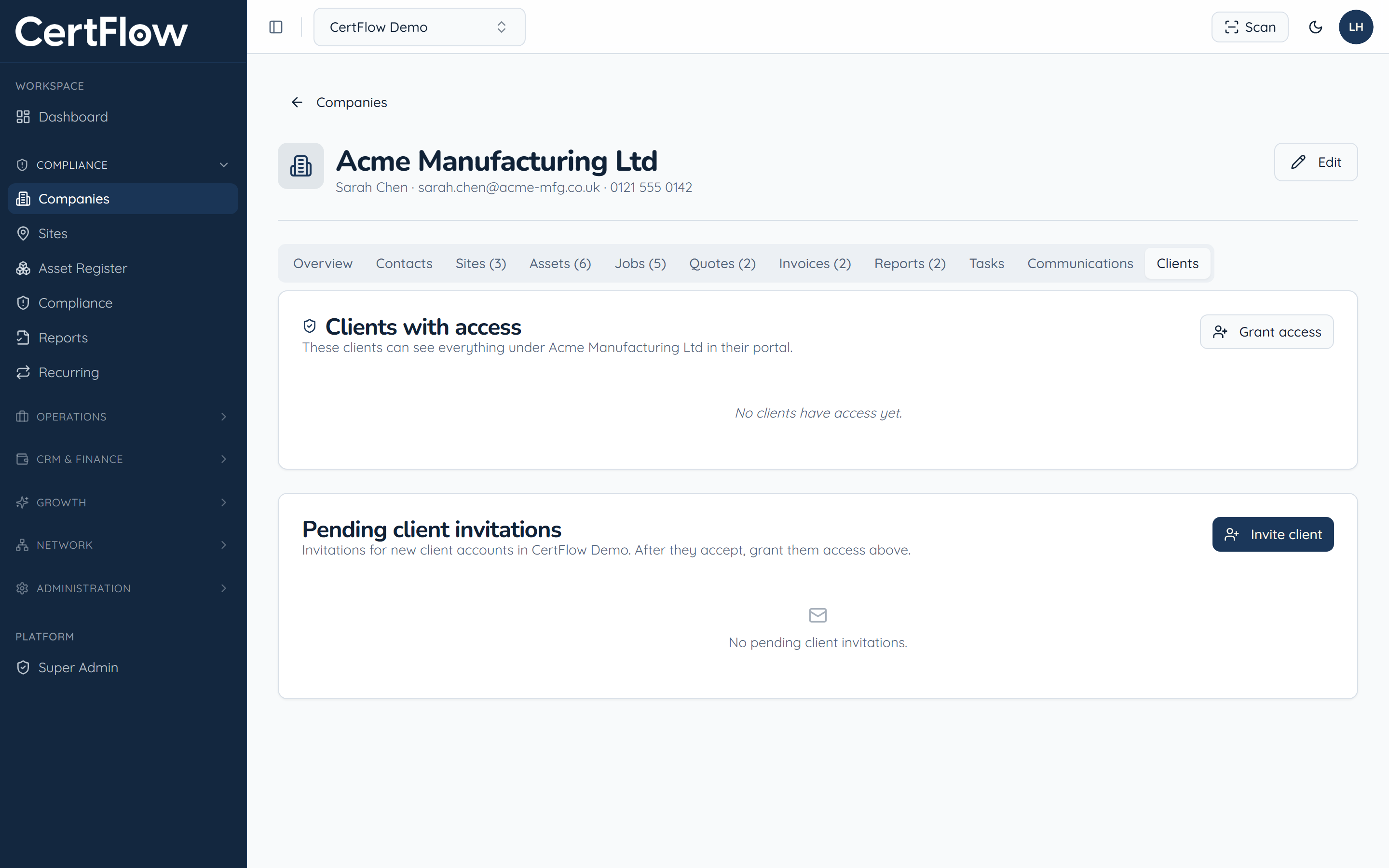Click the Sarah Chen contact details line
The width and height of the screenshot is (1389, 868).
[x=514, y=187]
